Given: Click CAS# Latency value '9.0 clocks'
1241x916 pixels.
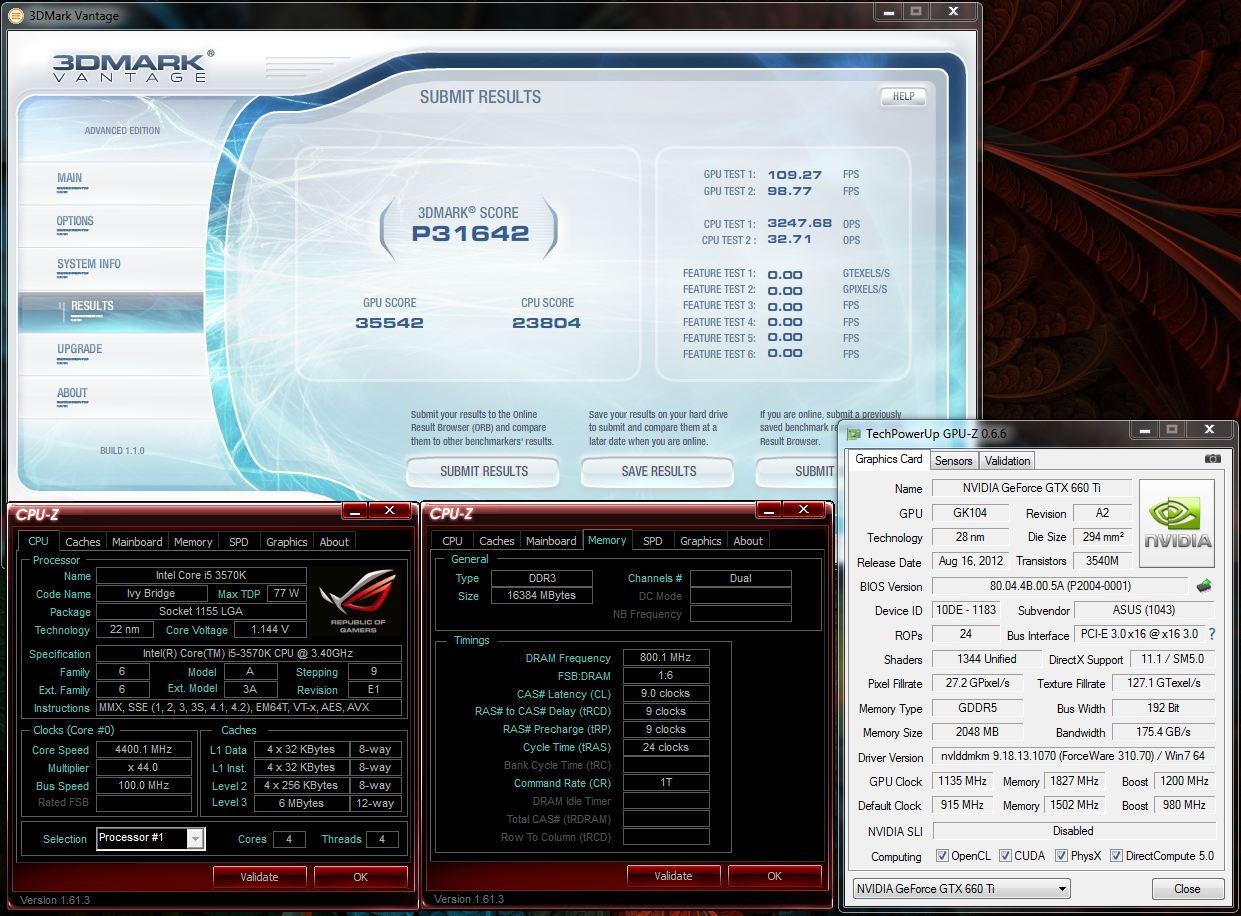Looking at the screenshot, I should 666,694.
